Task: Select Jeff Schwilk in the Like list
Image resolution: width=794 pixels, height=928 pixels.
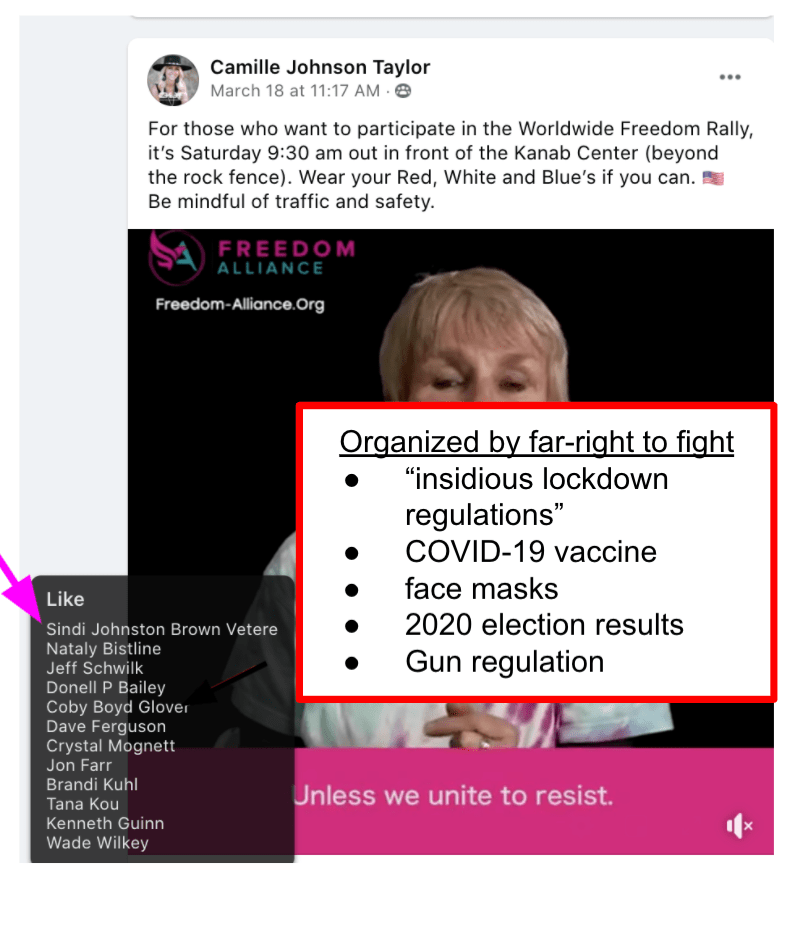Action: [x=95, y=668]
